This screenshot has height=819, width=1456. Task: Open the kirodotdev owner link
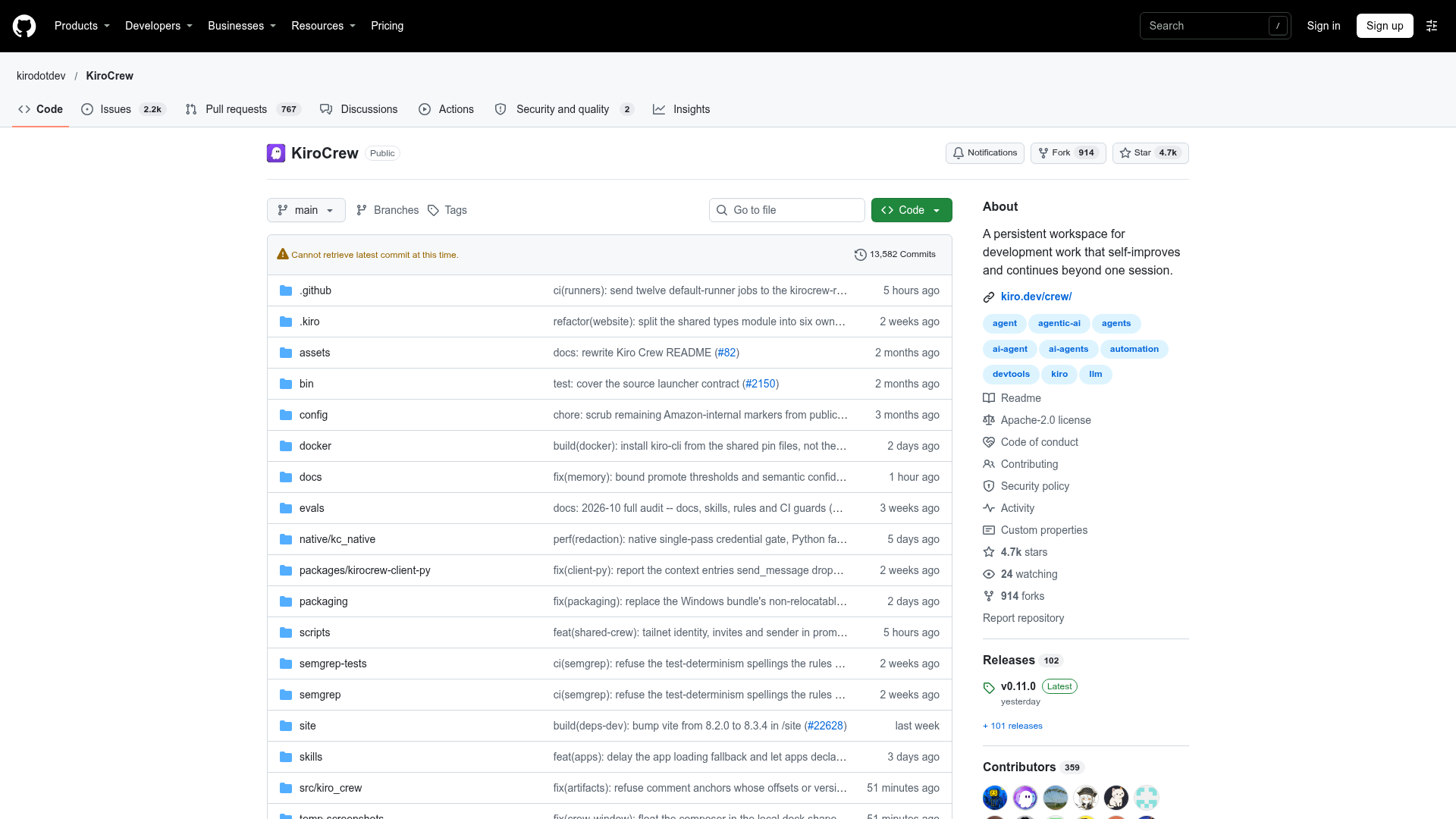click(41, 76)
